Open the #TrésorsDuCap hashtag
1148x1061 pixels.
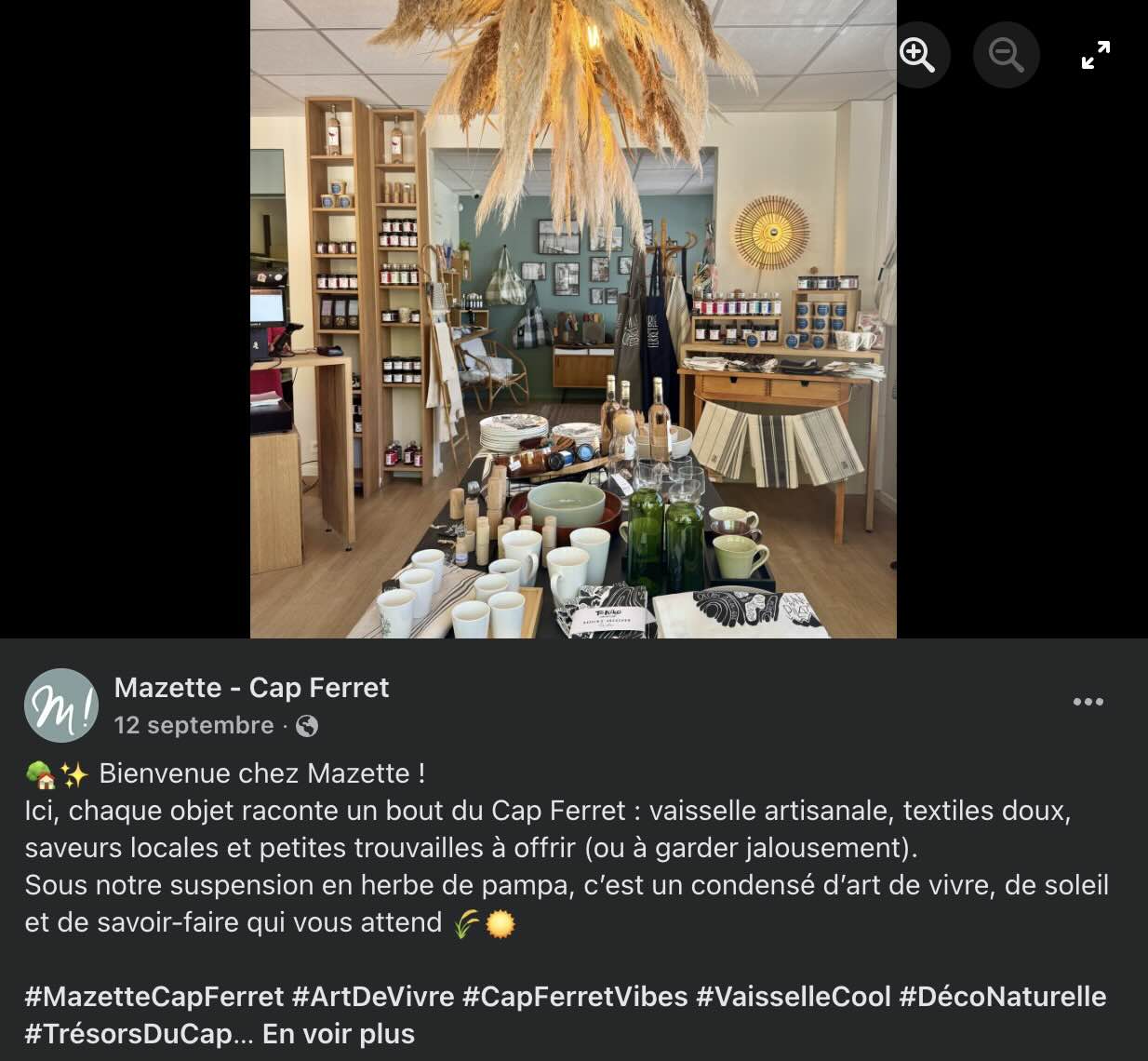128,1033
